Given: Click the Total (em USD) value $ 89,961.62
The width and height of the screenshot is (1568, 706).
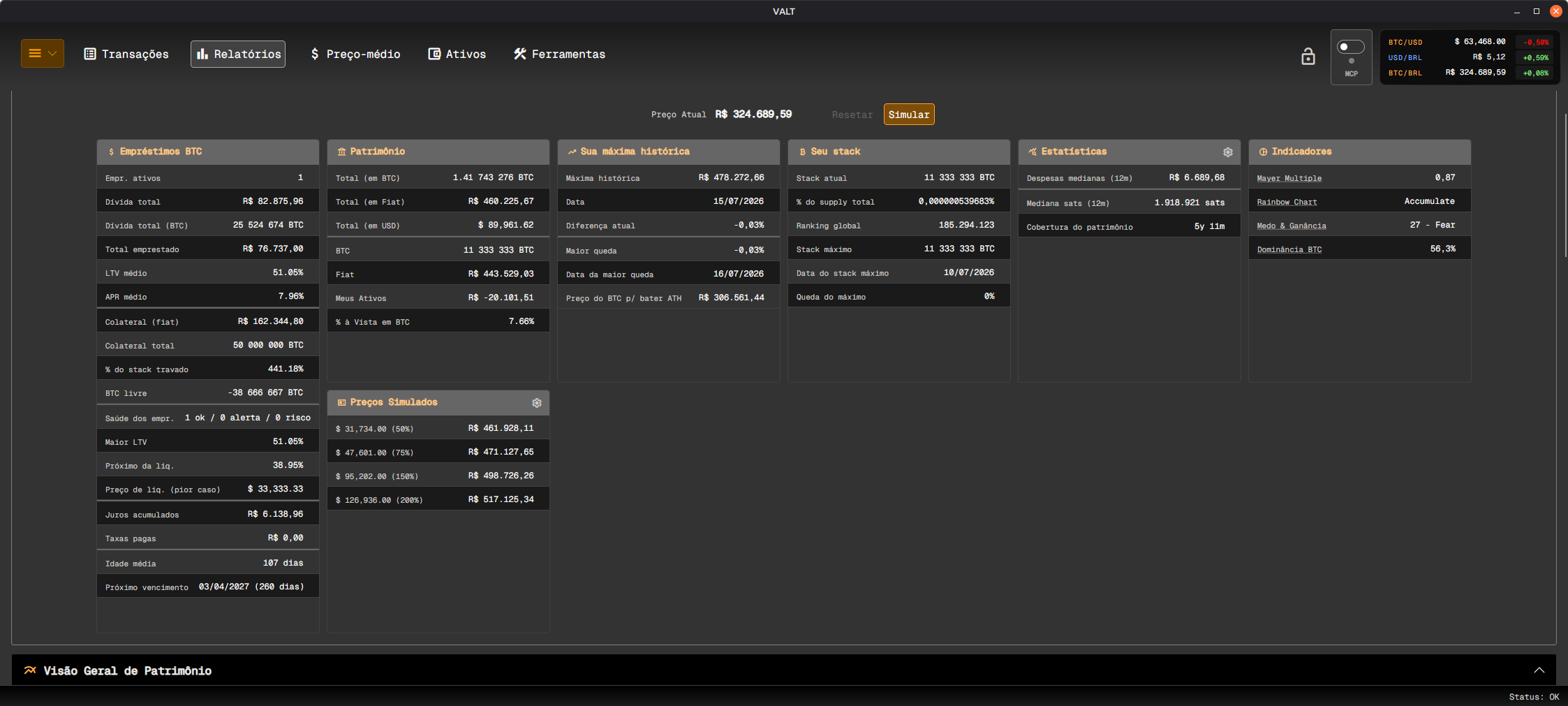Looking at the screenshot, I should [x=505, y=225].
